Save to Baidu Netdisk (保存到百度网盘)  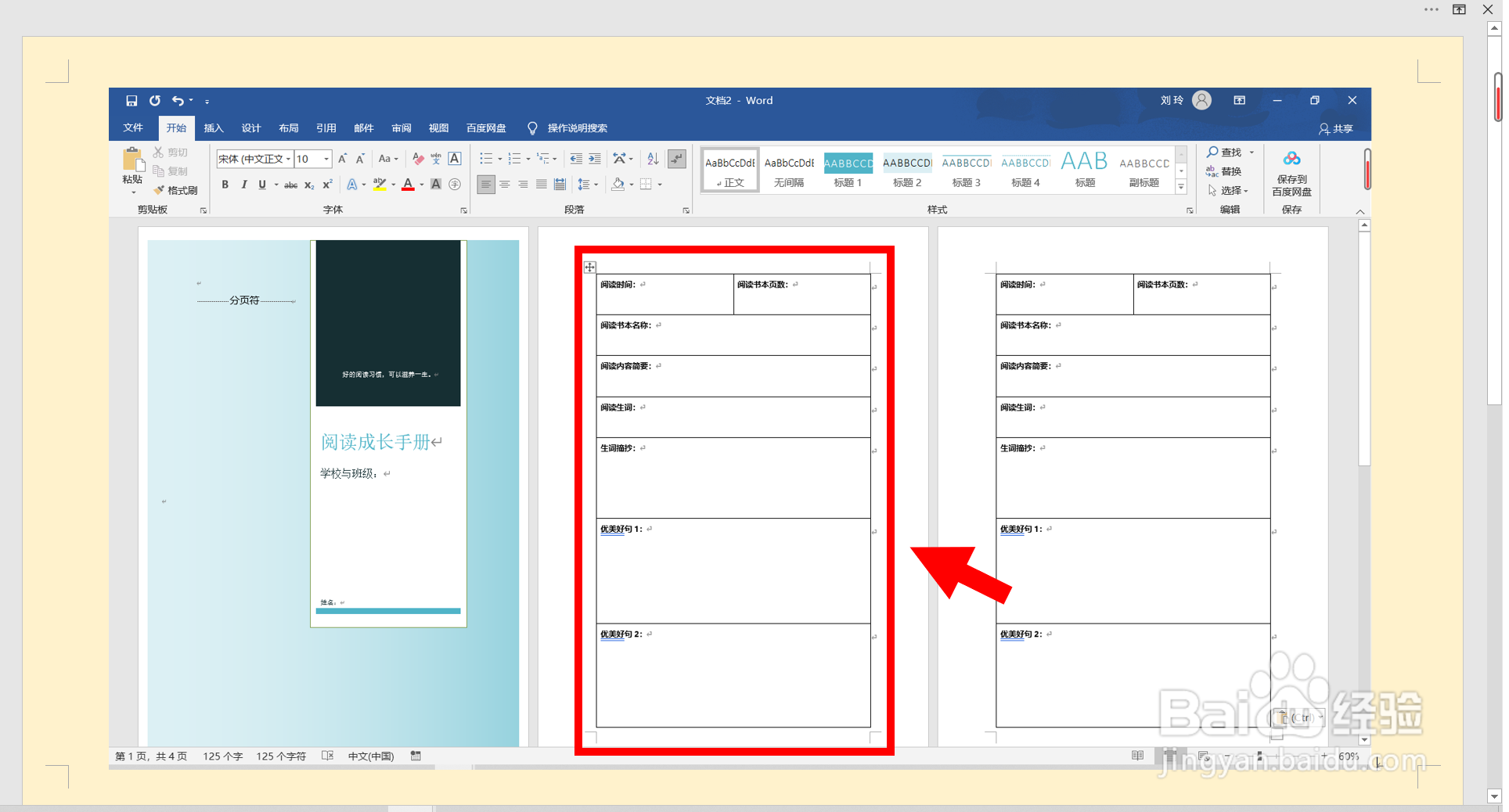point(1291,174)
